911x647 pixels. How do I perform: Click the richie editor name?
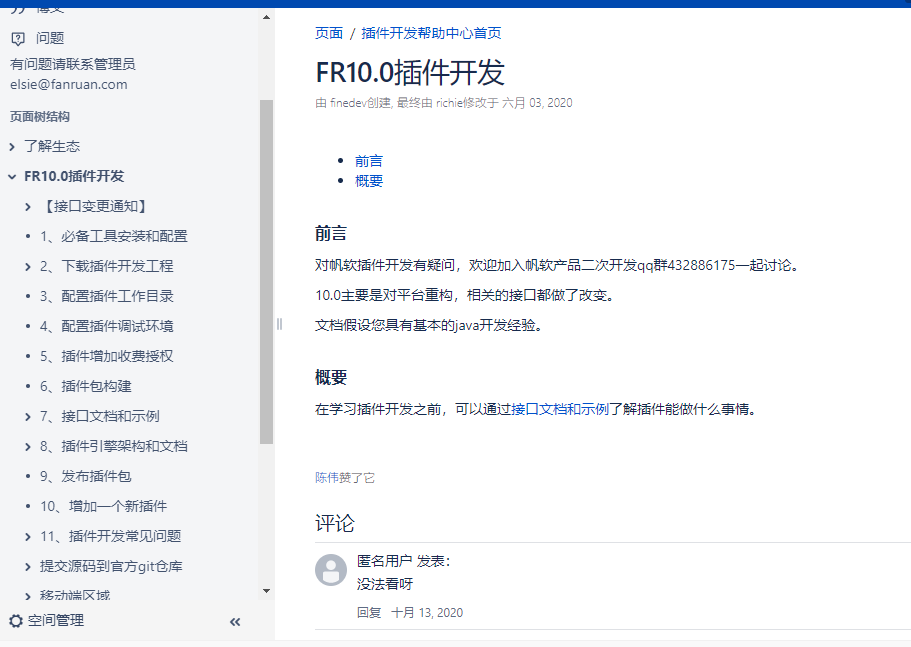pos(449,103)
